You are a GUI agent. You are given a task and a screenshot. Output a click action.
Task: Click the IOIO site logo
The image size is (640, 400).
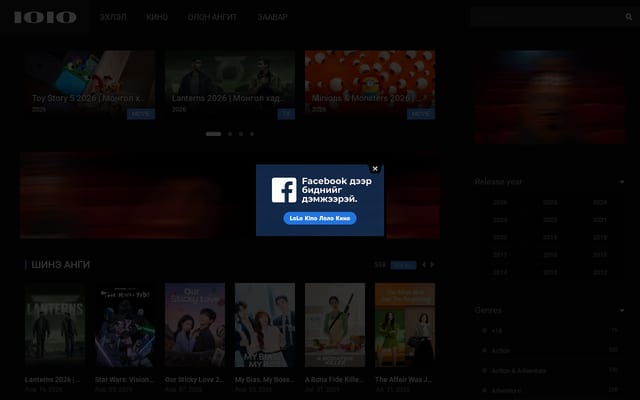[45, 17]
